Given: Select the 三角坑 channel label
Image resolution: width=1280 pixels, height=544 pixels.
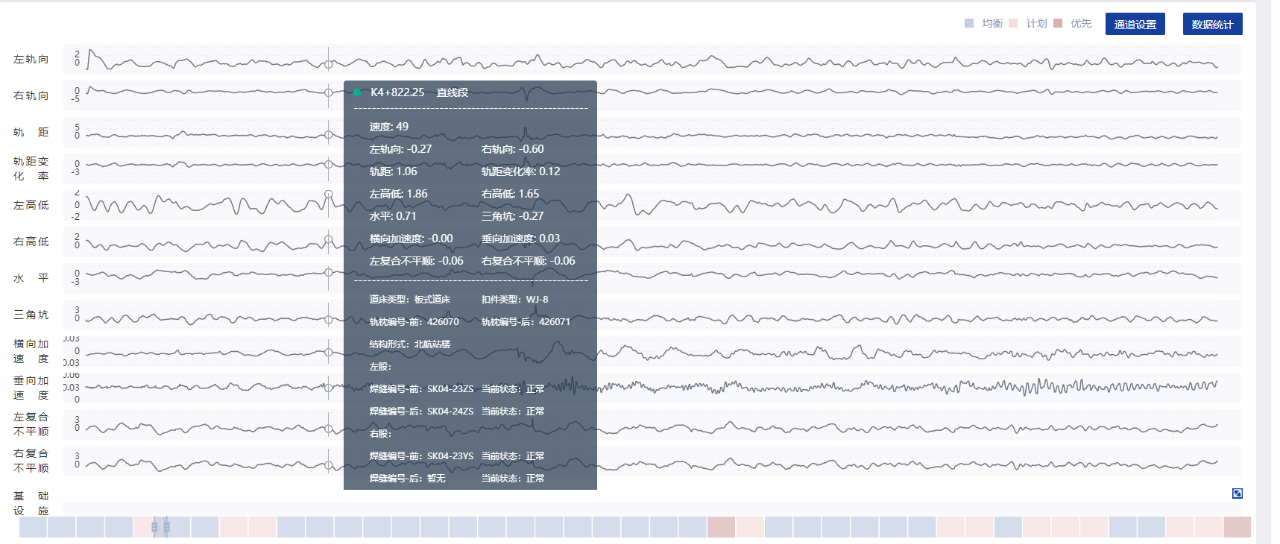Looking at the screenshot, I should click(x=31, y=315).
